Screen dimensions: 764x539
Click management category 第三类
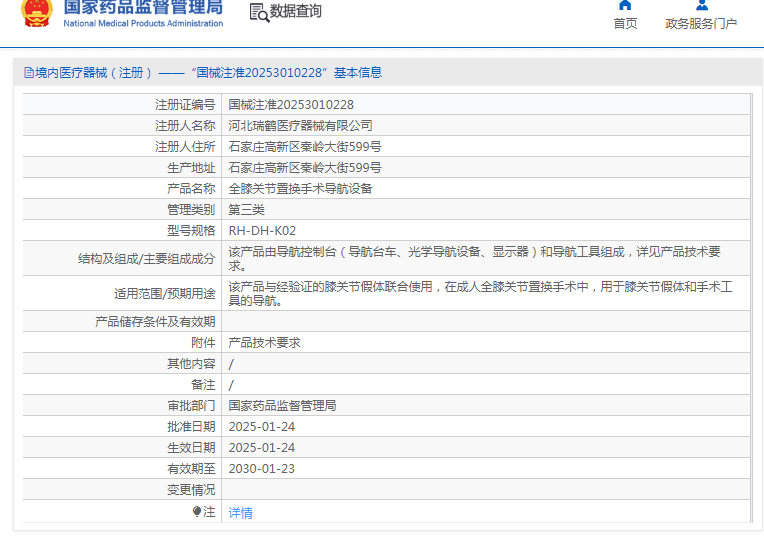[247, 210]
